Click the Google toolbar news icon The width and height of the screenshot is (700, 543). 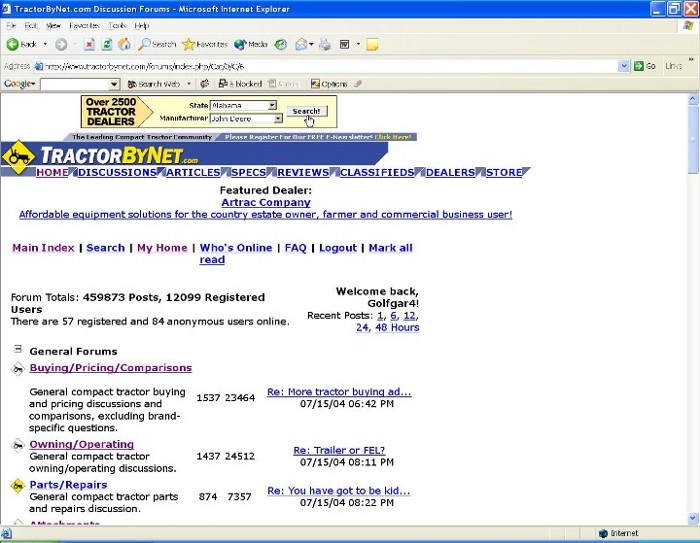click(x=204, y=84)
